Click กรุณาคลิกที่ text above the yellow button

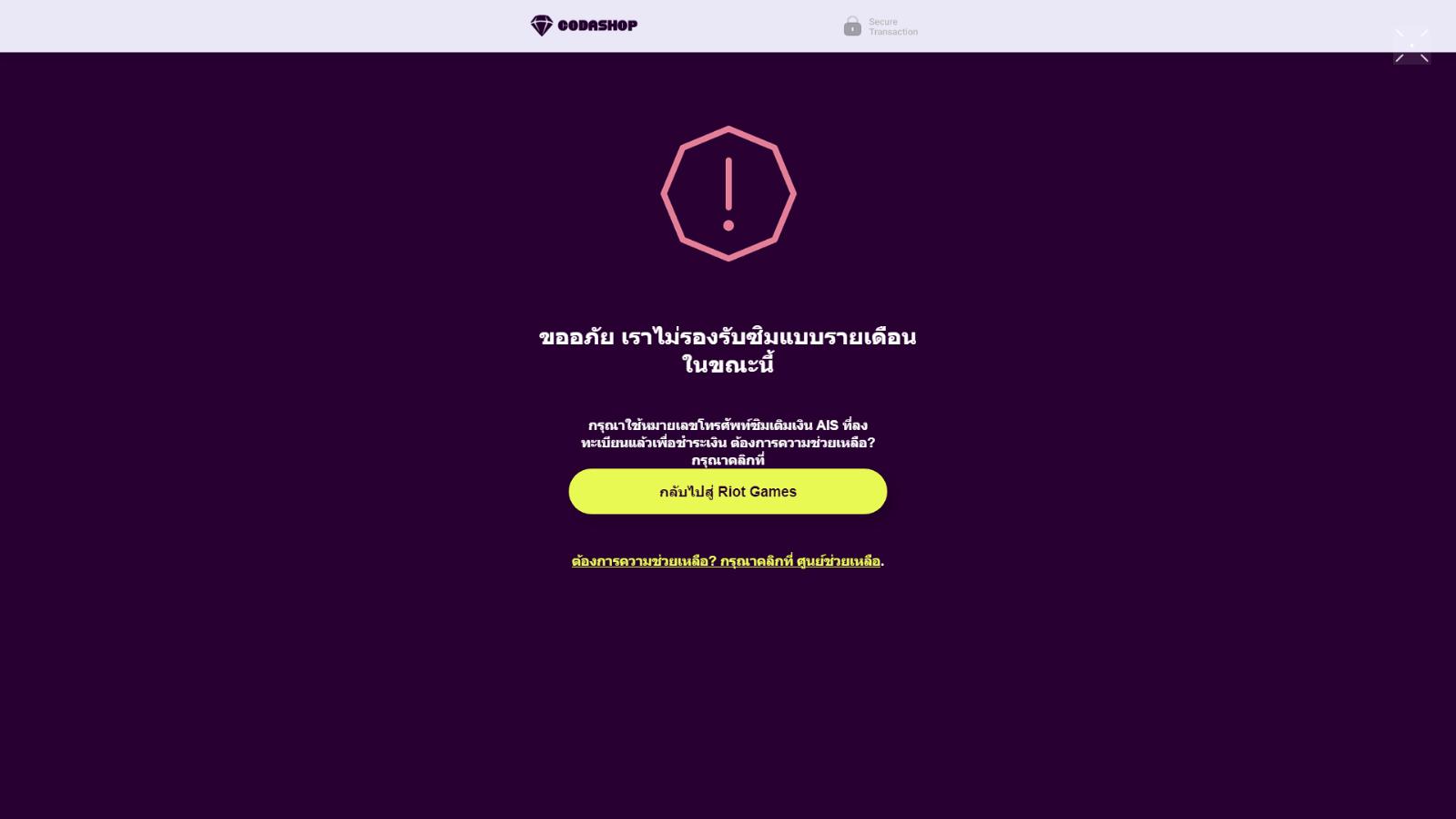coord(728,460)
